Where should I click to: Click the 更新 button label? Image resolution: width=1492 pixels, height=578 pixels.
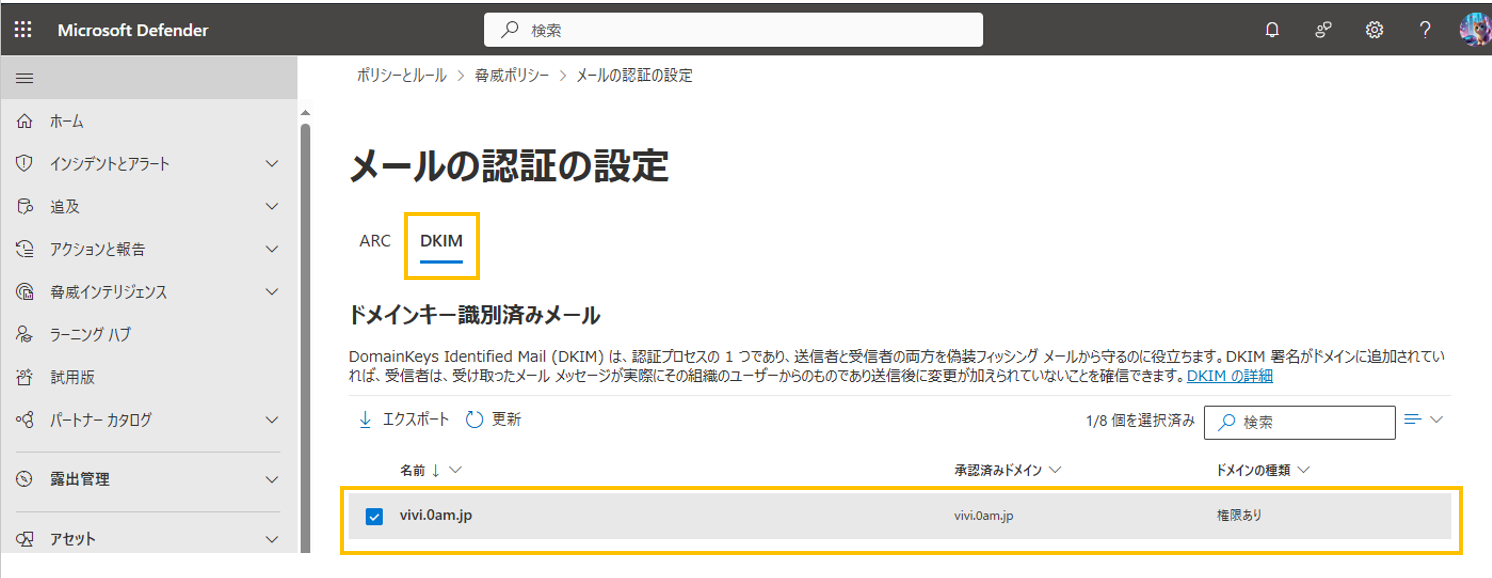(x=506, y=420)
